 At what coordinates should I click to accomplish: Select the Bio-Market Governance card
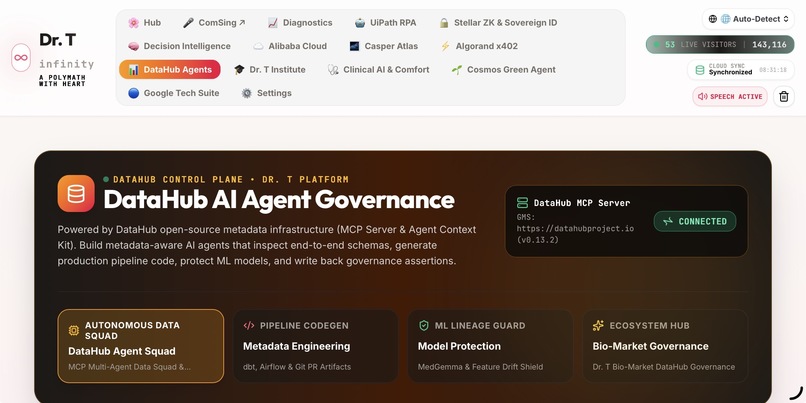pos(665,346)
